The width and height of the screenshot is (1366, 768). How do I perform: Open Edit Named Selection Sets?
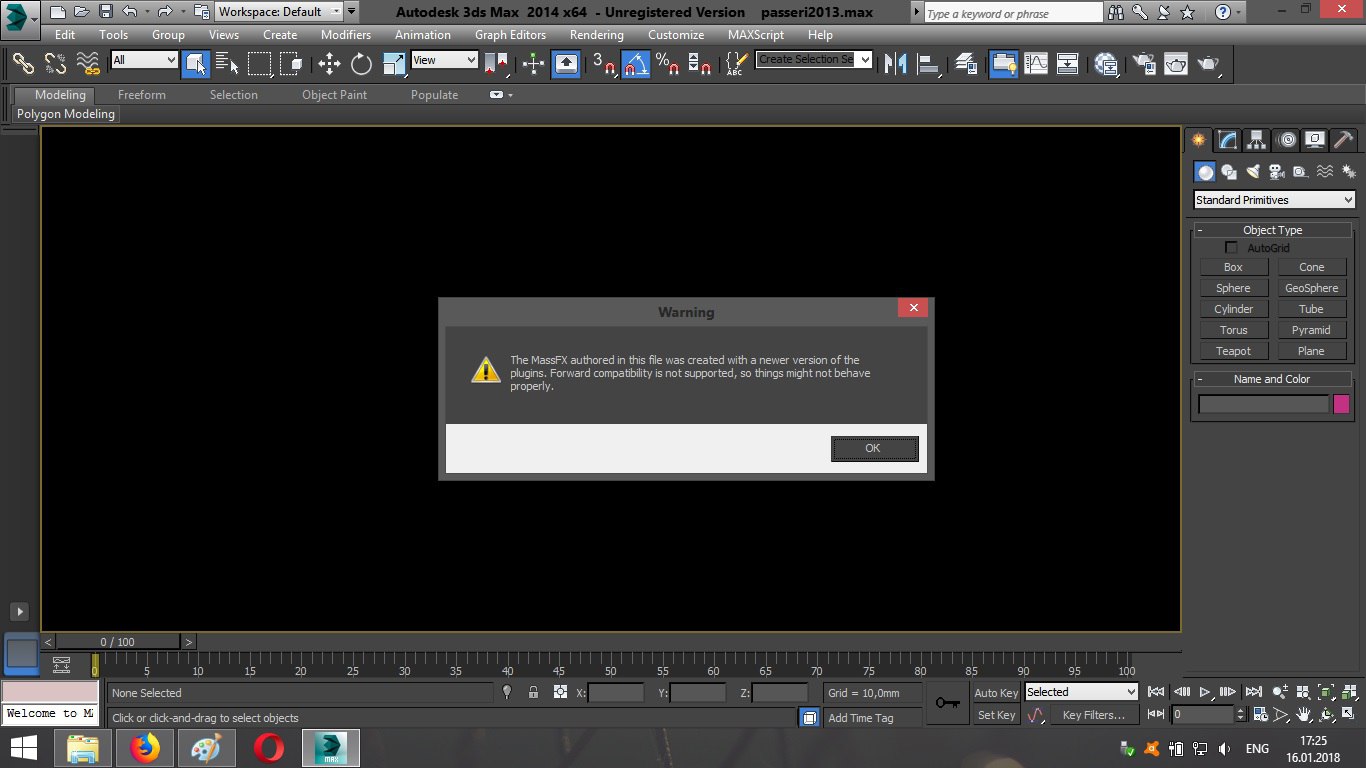pos(736,64)
